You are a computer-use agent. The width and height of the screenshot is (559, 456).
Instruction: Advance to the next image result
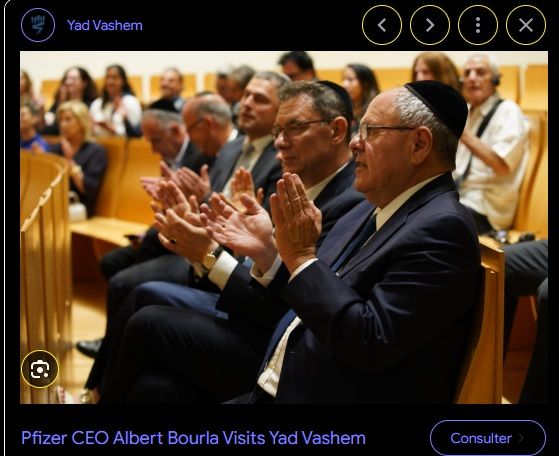(430, 25)
